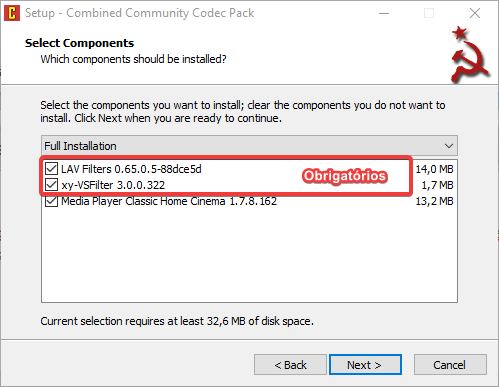Toggle the xy-VSFilter 3.0.0.322 checkbox
The image size is (499, 387).
[x=51, y=185]
